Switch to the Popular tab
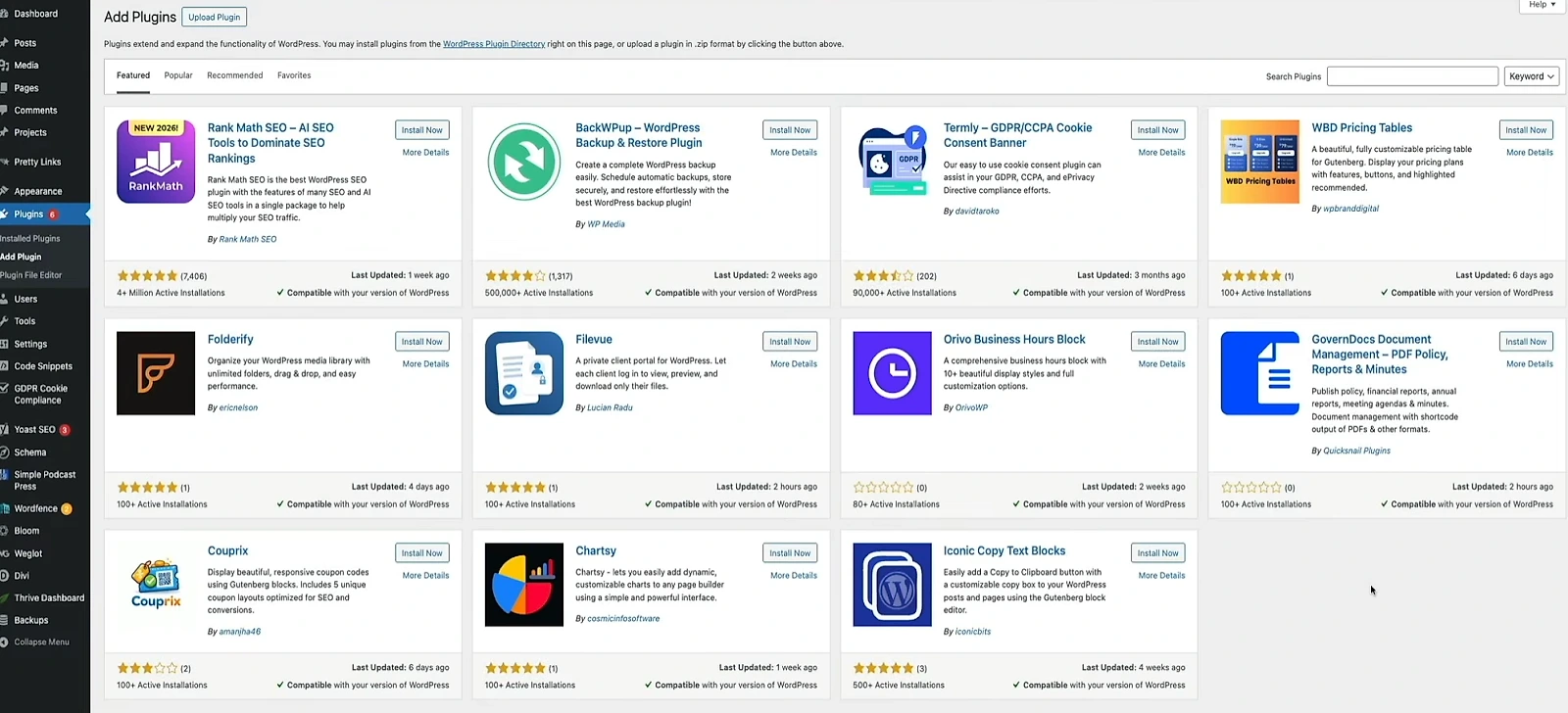The height and width of the screenshot is (713, 1568). tap(178, 75)
